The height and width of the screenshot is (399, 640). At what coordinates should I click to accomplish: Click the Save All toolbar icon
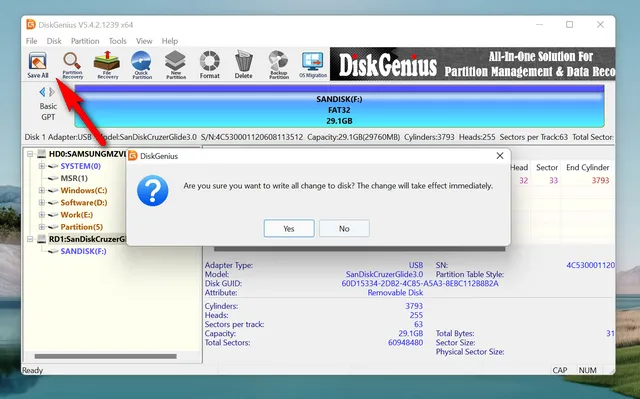[38, 65]
